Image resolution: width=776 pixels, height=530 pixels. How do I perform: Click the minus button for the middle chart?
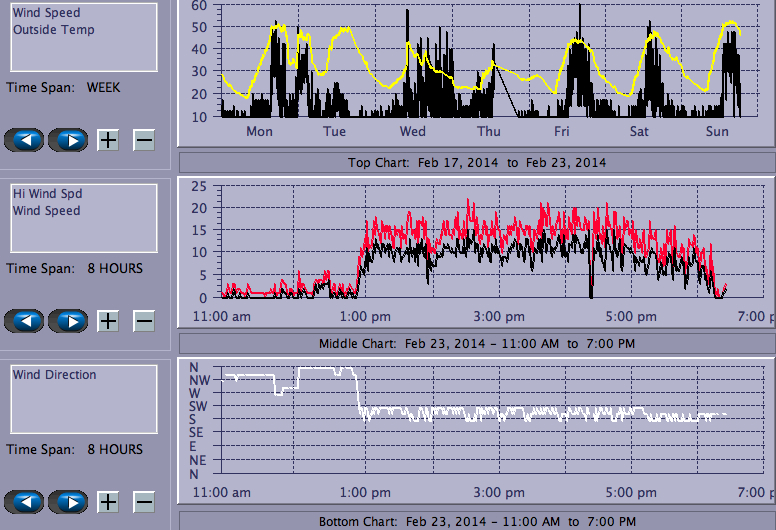click(x=144, y=321)
